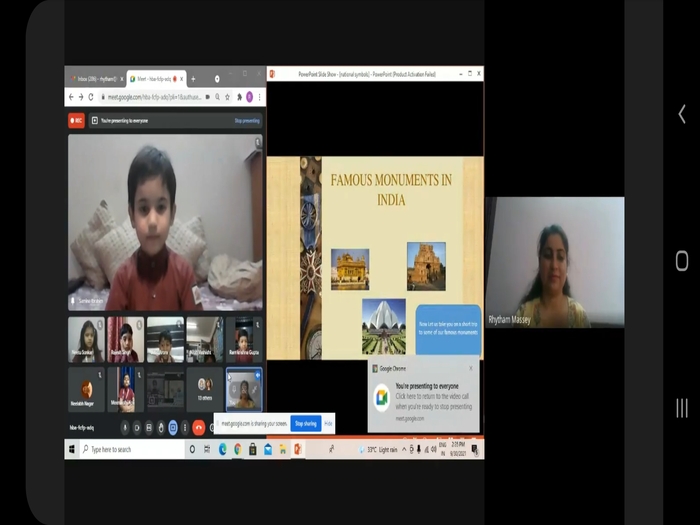This screenshot has width=700, height=525.
Task: Tap the Android recent apps button
Action: tap(682, 408)
